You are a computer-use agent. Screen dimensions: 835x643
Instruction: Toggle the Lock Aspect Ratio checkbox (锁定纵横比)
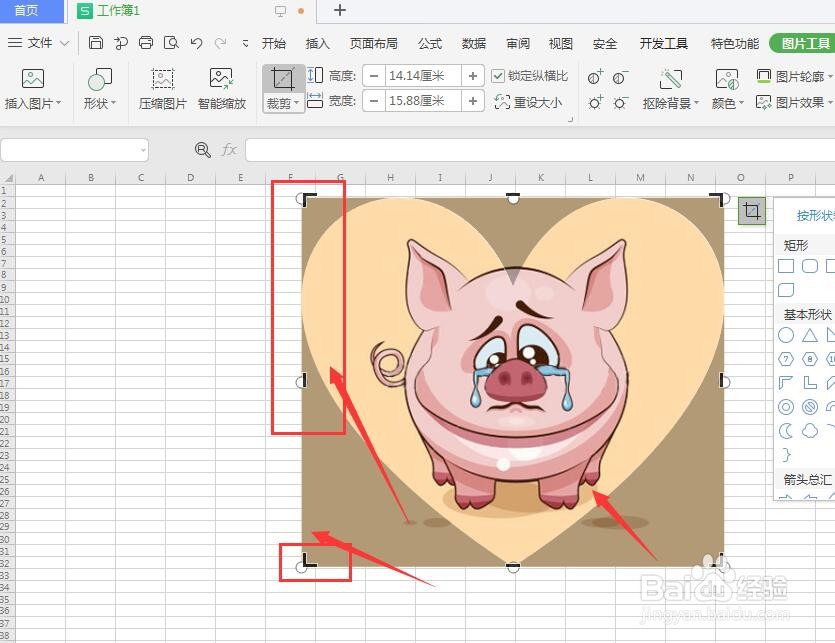497,75
